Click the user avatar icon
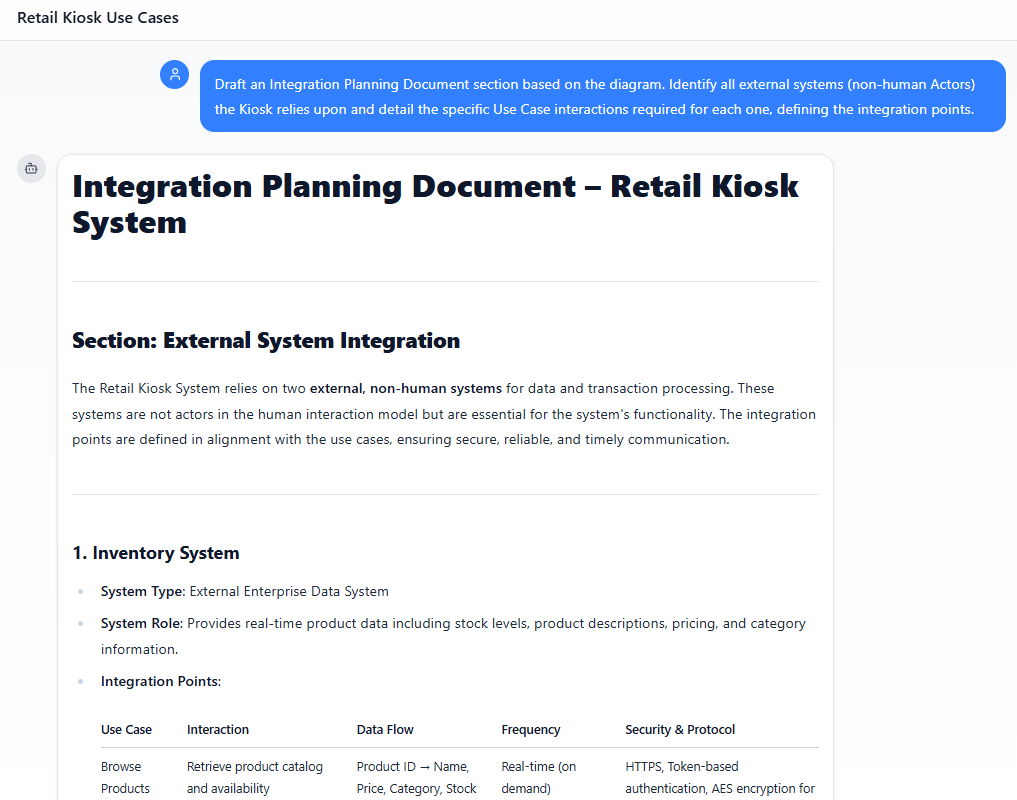This screenshot has height=800, width=1017. 175,74
